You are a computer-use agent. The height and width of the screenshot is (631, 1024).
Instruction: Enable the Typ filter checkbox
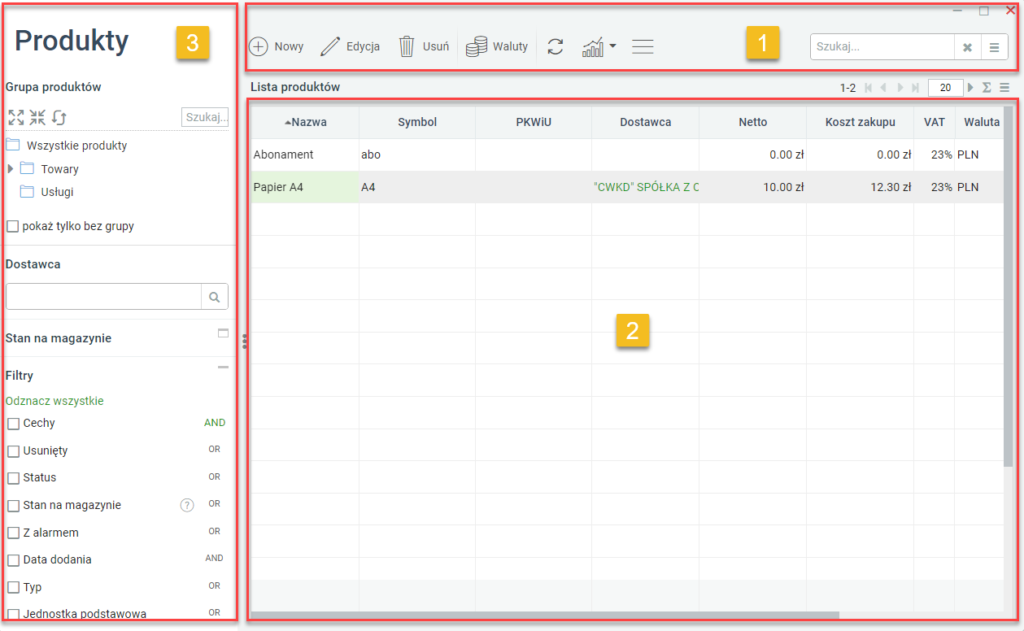pos(13,588)
